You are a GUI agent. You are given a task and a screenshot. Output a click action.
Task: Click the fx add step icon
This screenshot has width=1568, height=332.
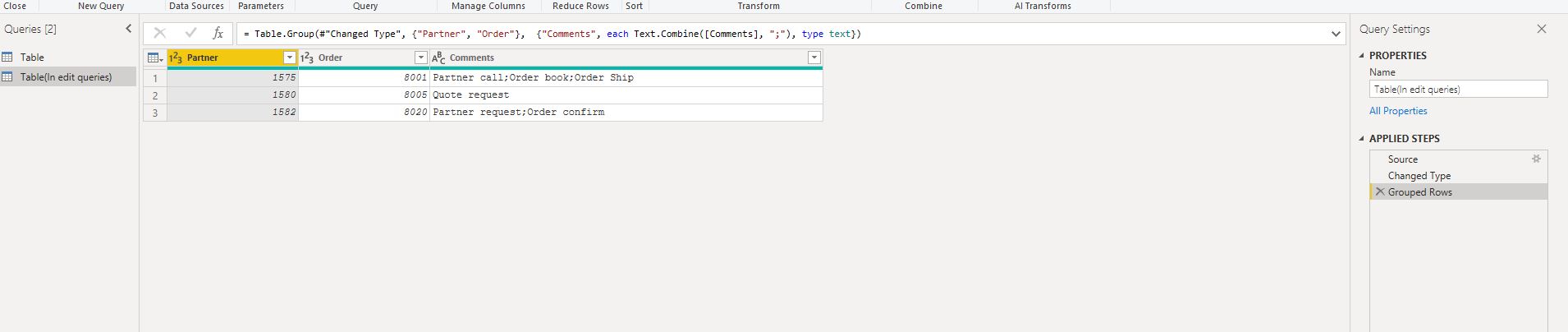pos(218,34)
